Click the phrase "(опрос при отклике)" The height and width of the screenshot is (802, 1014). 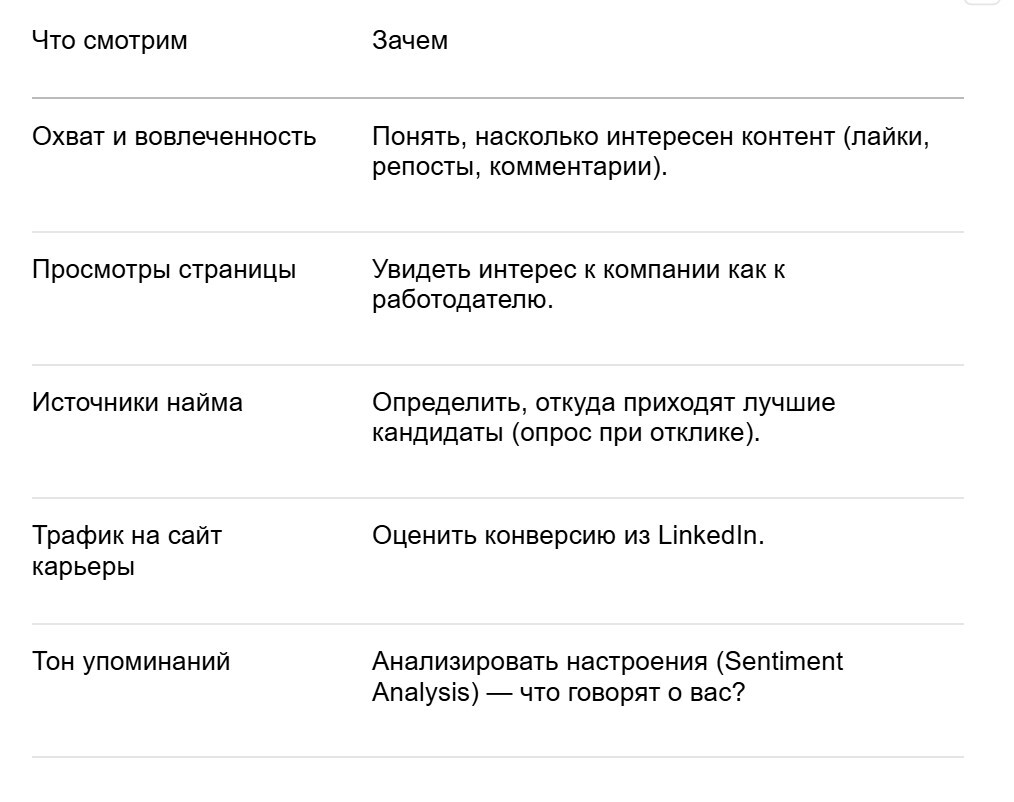coord(632,433)
